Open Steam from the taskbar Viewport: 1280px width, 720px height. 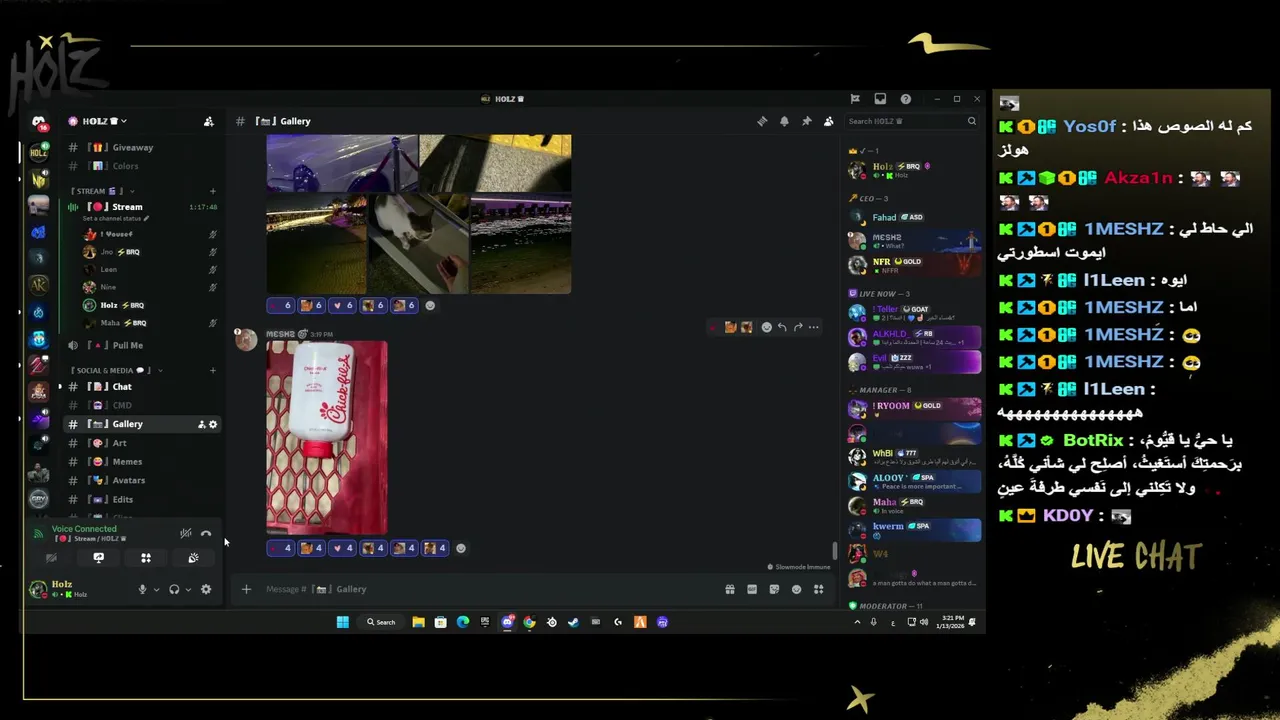pyautogui.click(x=573, y=622)
